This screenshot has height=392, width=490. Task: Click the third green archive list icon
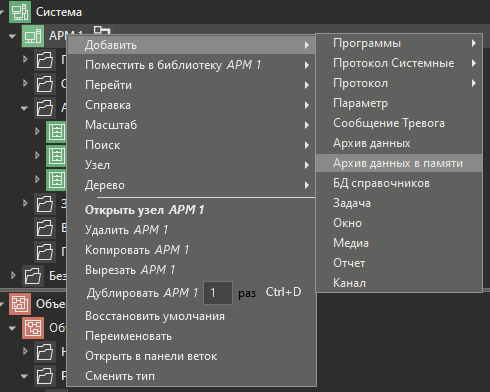(56, 180)
